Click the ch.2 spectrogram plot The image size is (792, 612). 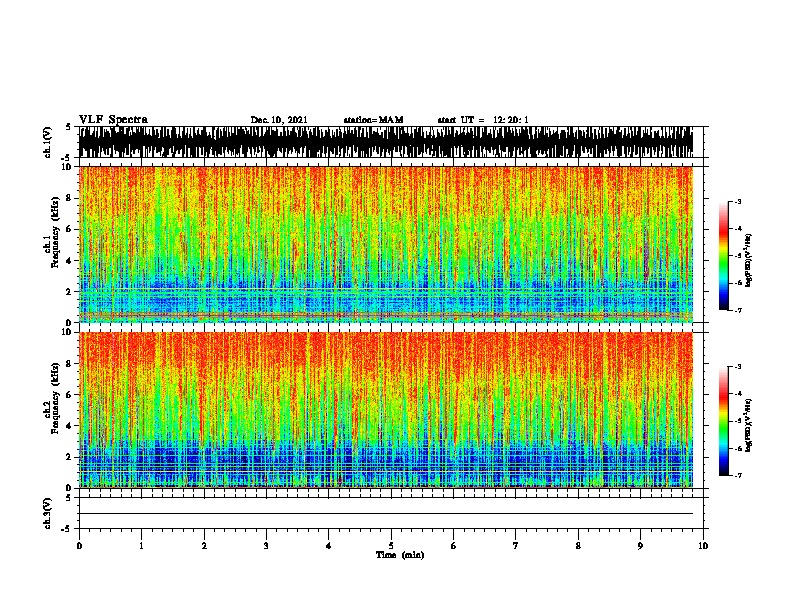(386, 410)
